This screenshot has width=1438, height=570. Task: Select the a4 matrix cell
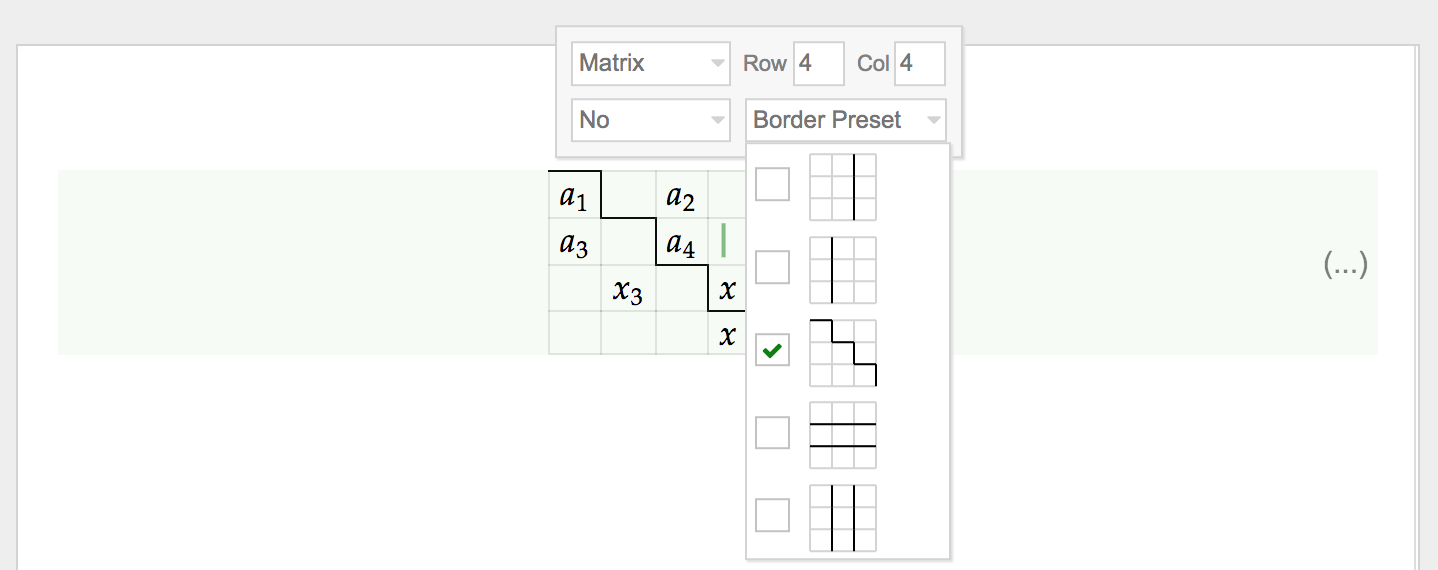[681, 242]
